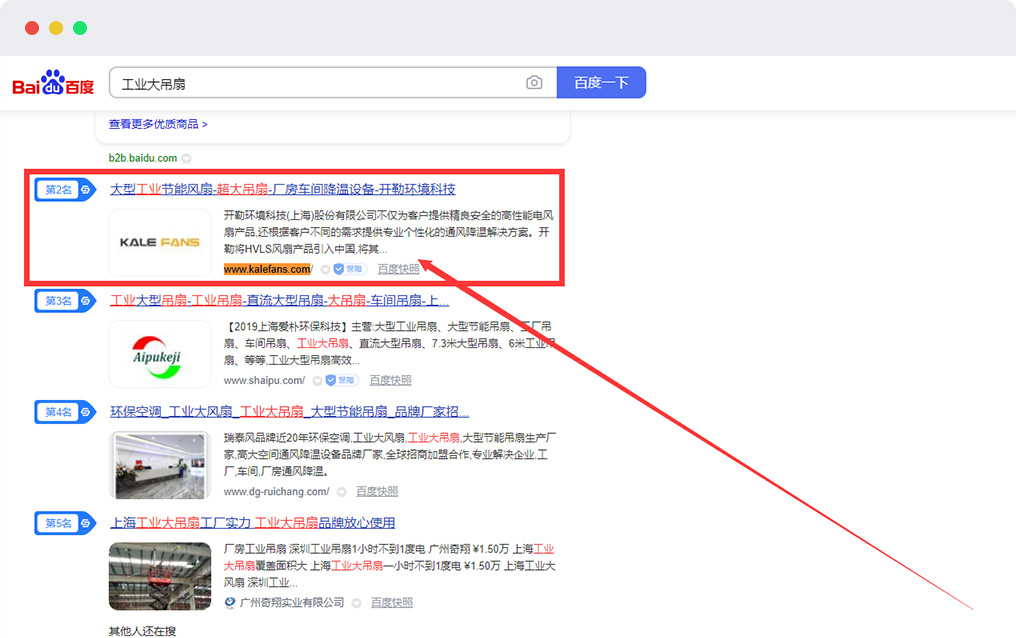Screen dimensions: 1016x638
Task: Click 广州奇翔实业有限公司 company link
Action: 292,602
